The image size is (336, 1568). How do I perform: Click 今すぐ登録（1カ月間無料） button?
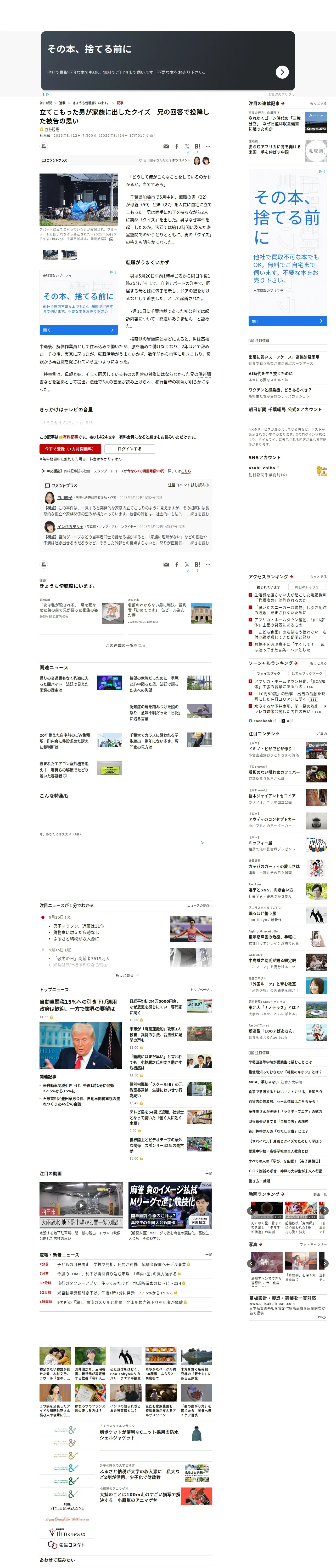click(70, 449)
